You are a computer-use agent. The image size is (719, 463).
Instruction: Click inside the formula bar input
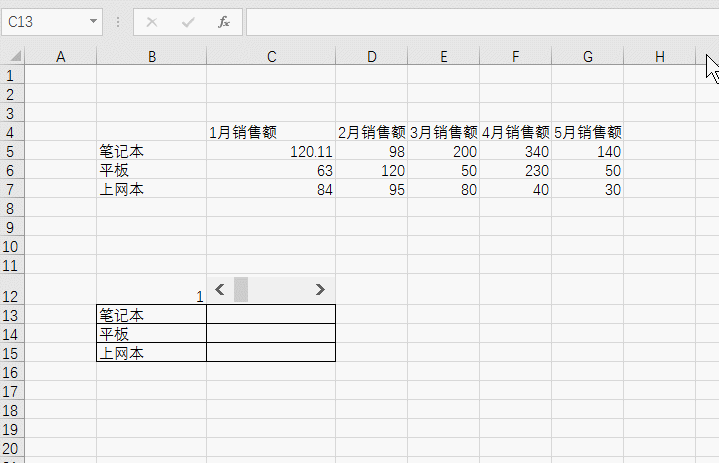click(482, 22)
